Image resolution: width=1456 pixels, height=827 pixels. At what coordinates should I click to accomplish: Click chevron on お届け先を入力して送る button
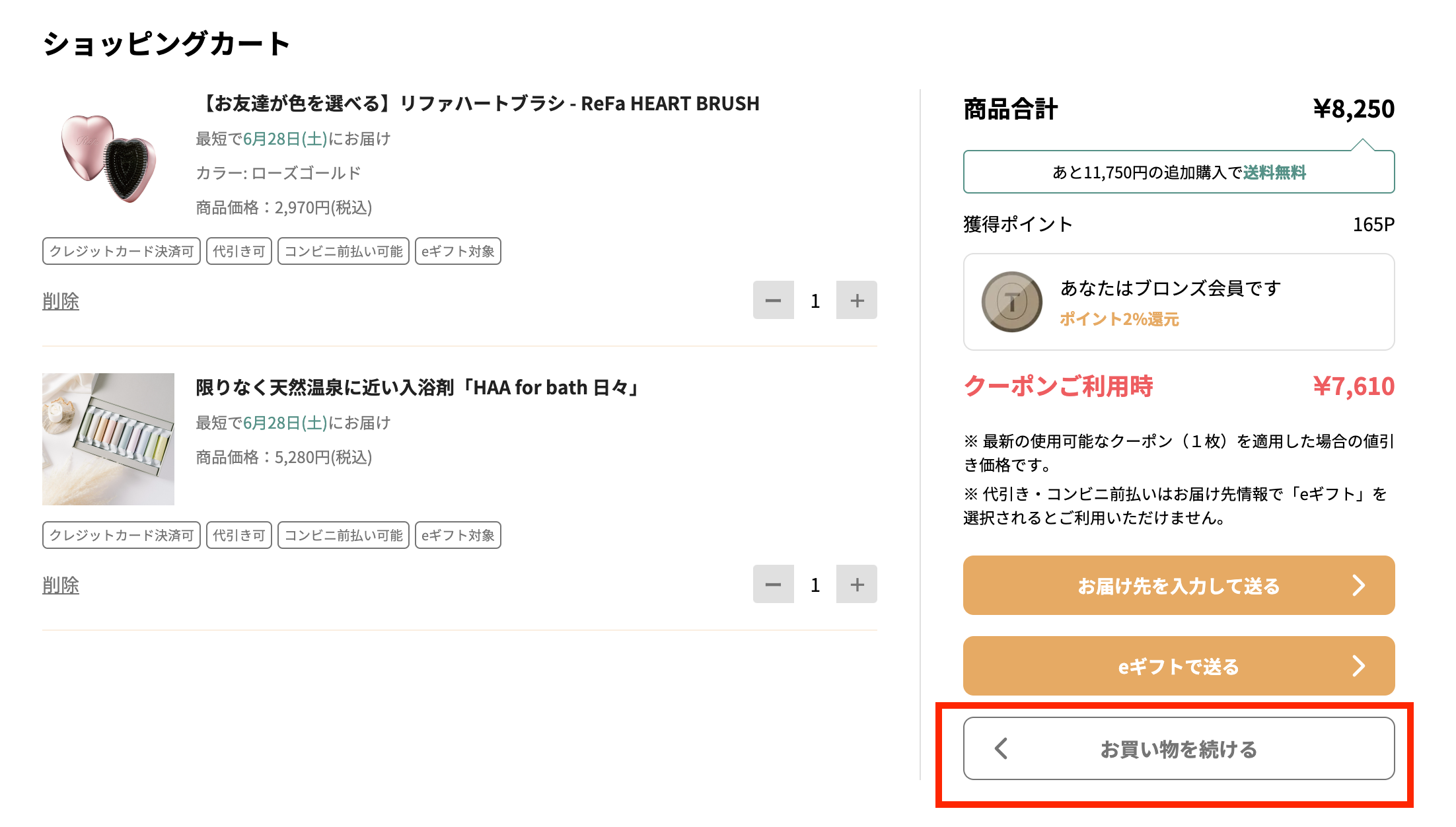coord(1359,585)
